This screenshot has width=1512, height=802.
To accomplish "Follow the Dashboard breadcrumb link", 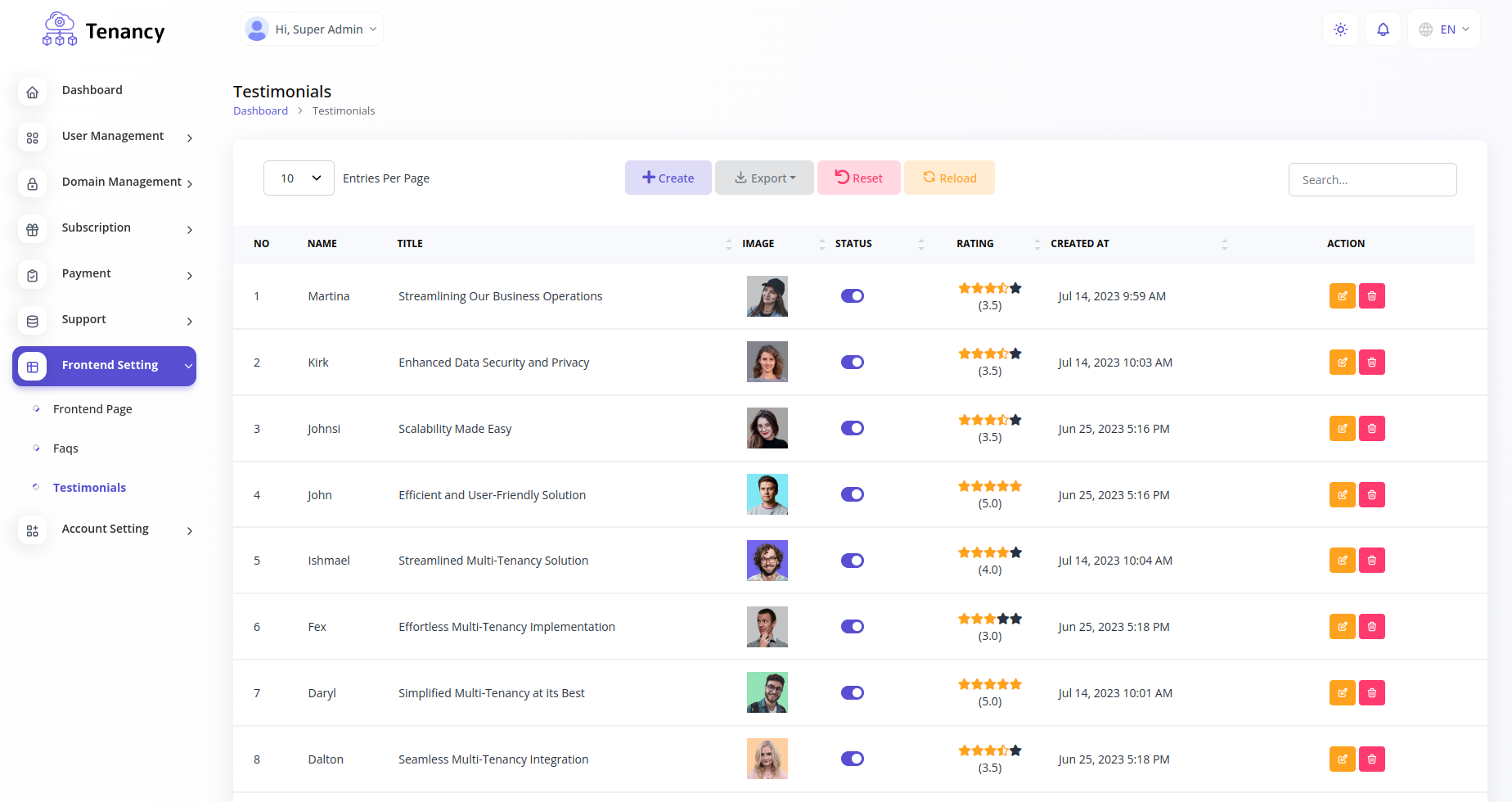I will pos(260,110).
